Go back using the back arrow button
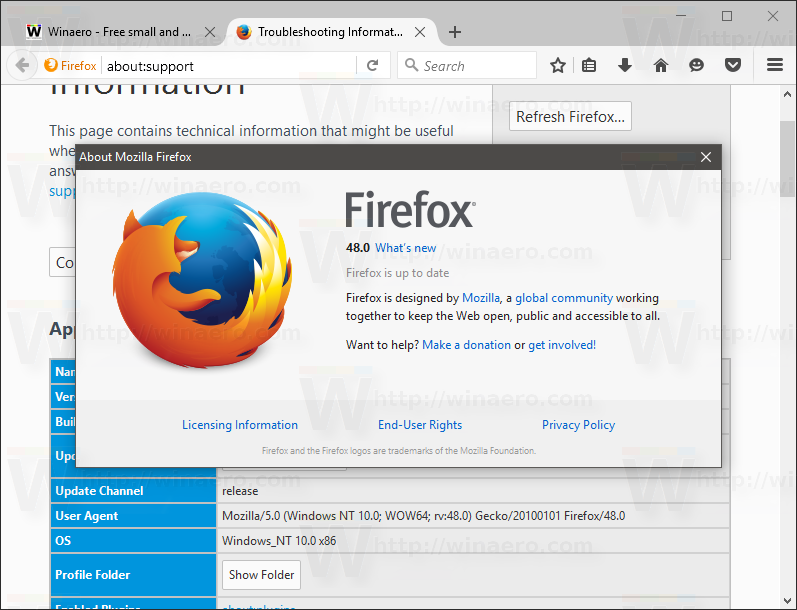The image size is (797, 610). [x=22, y=66]
